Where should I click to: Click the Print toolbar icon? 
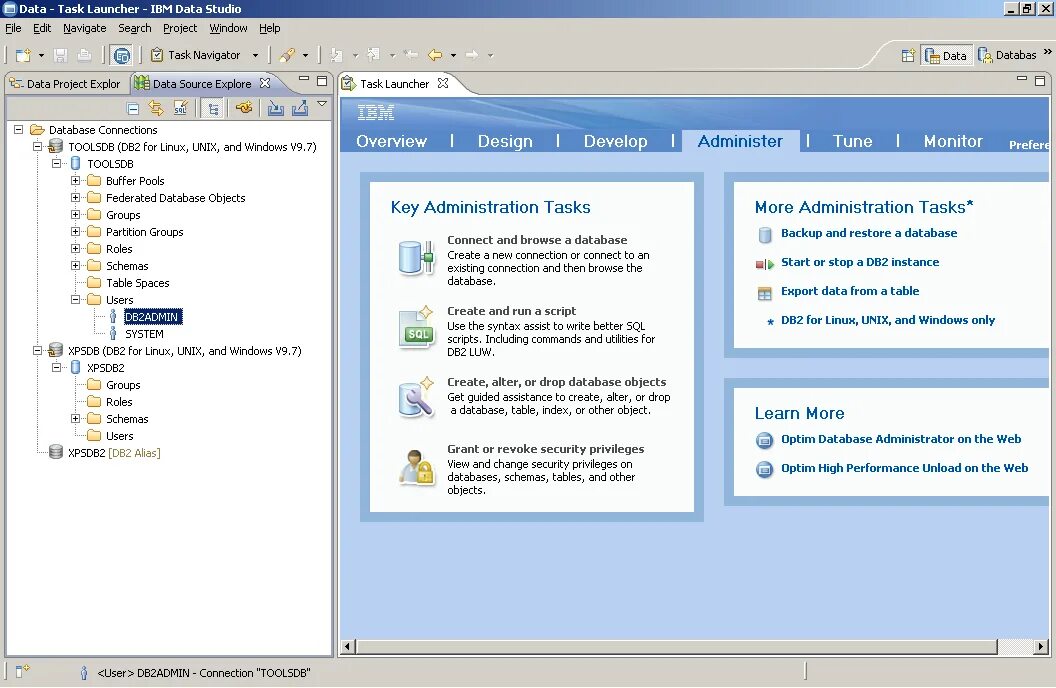(x=84, y=55)
